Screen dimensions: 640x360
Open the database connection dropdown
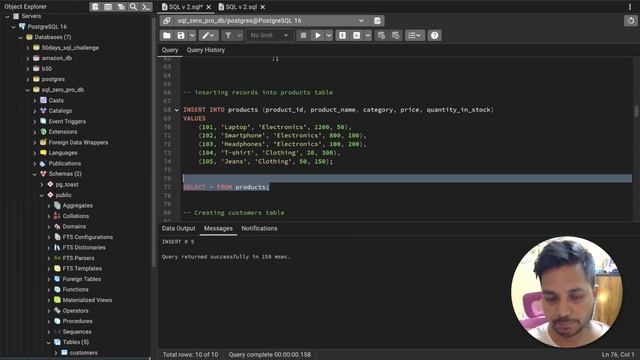point(361,20)
